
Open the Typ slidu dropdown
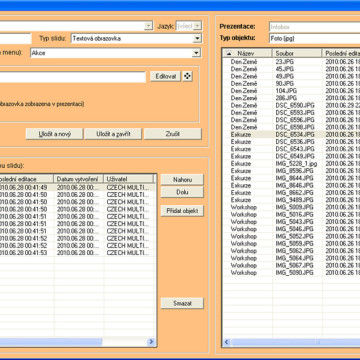pyautogui.click(x=197, y=39)
